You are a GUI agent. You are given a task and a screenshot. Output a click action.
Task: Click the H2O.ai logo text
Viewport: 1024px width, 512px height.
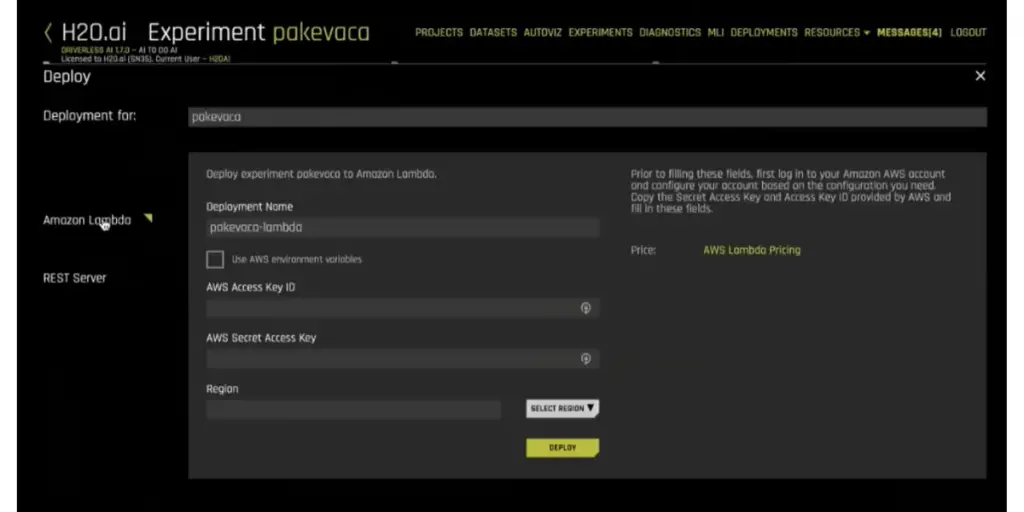94,32
